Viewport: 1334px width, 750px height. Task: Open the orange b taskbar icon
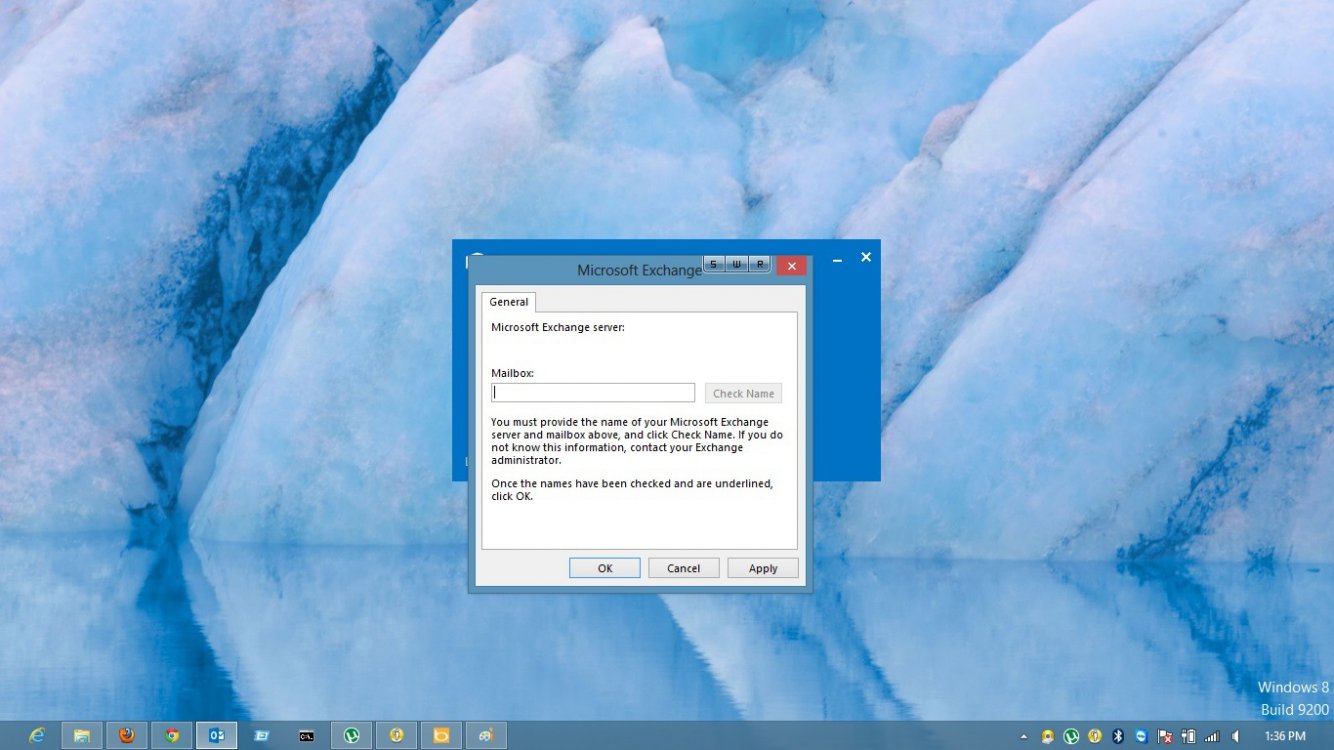pyautogui.click(x=441, y=735)
